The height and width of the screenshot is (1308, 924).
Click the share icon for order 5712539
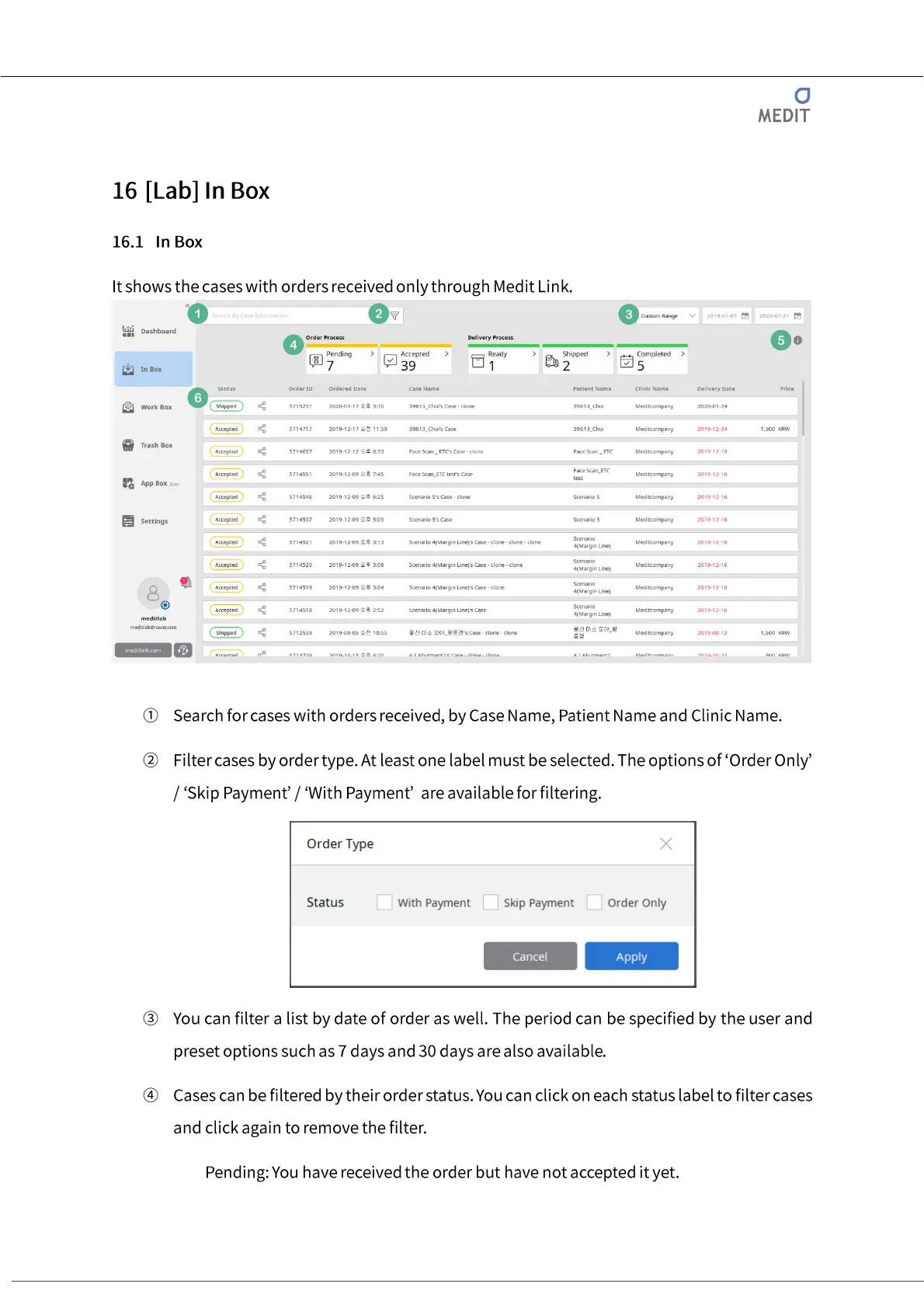(x=262, y=633)
